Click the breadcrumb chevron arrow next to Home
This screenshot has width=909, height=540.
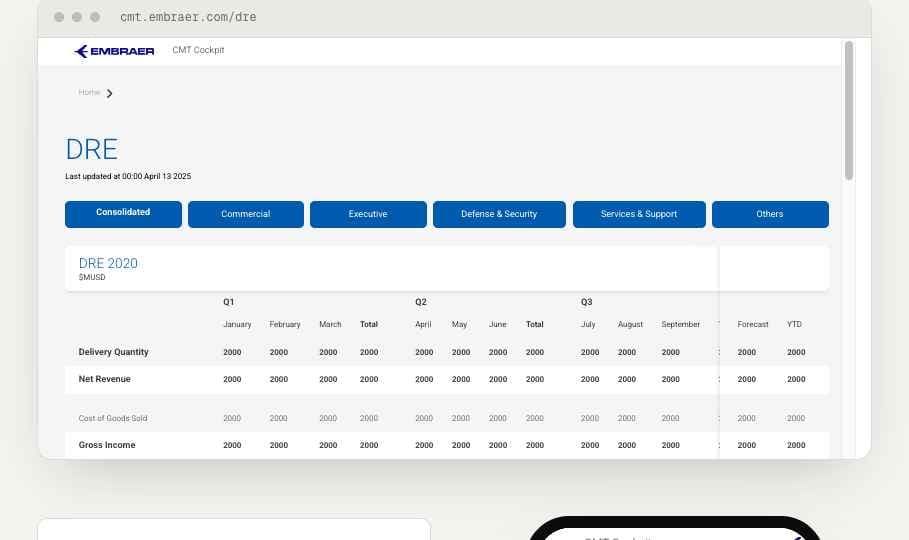tap(110, 93)
